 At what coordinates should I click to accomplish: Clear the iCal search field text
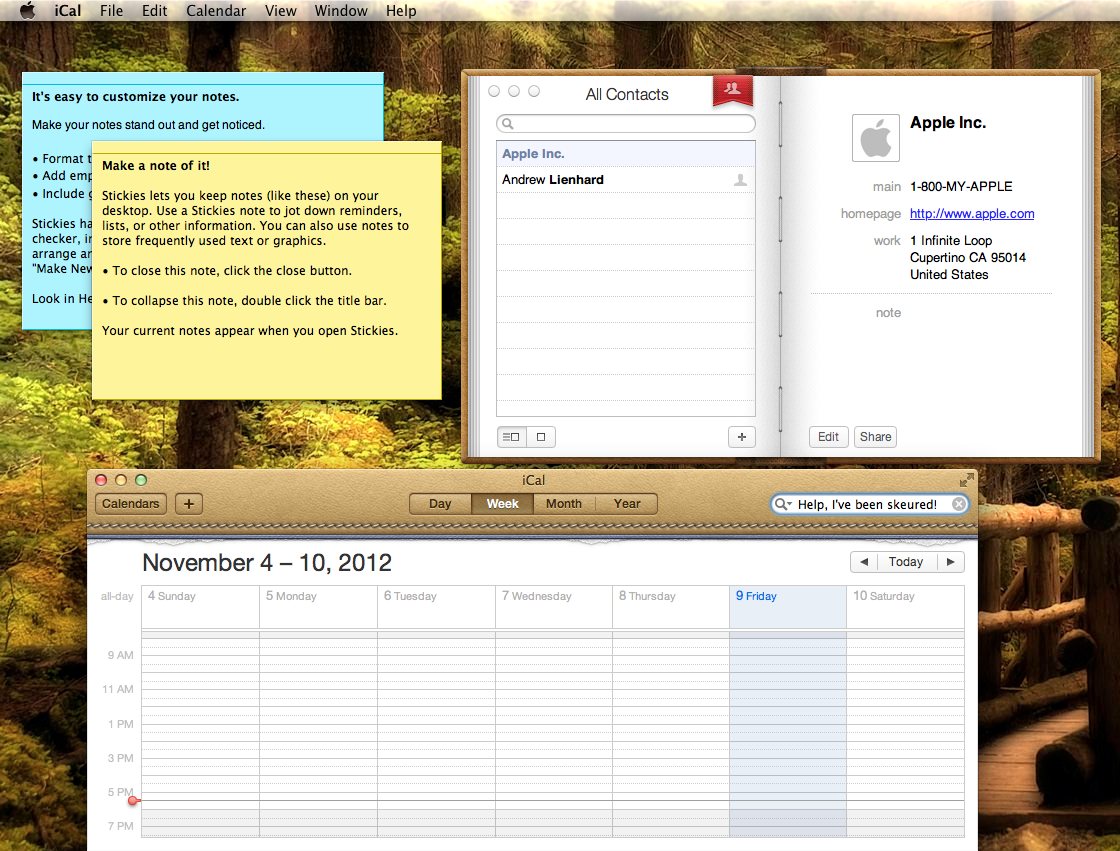(x=959, y=504)
